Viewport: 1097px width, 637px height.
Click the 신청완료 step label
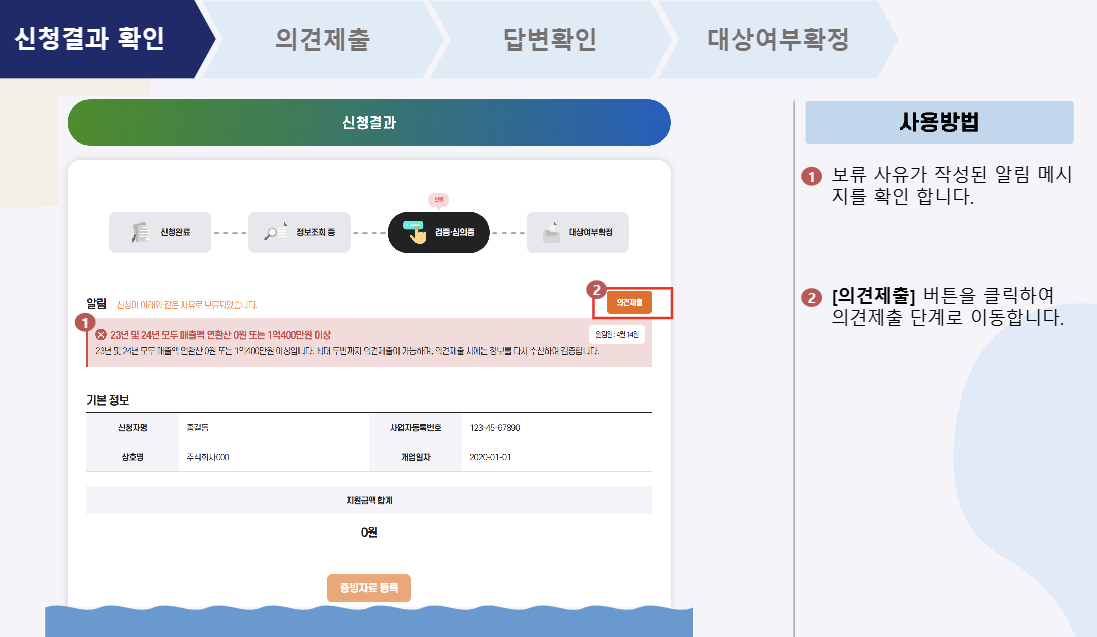tap(175, 232)
